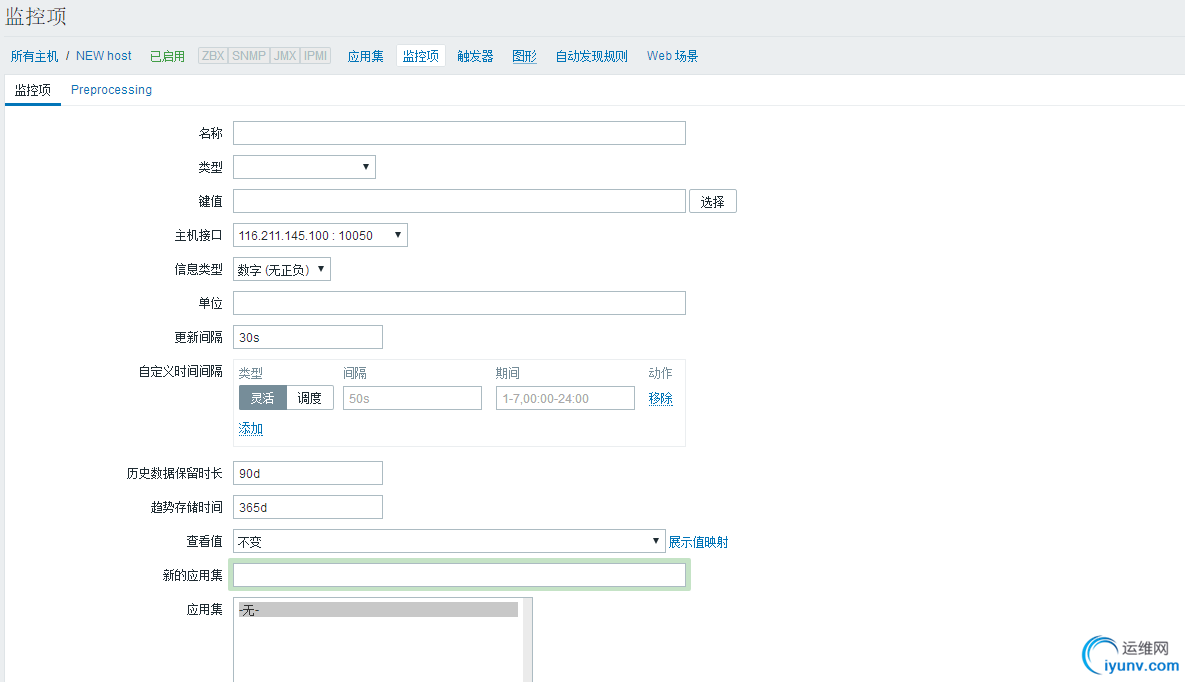
Task: Click the SNMP availability indicator
Action: 249,56
